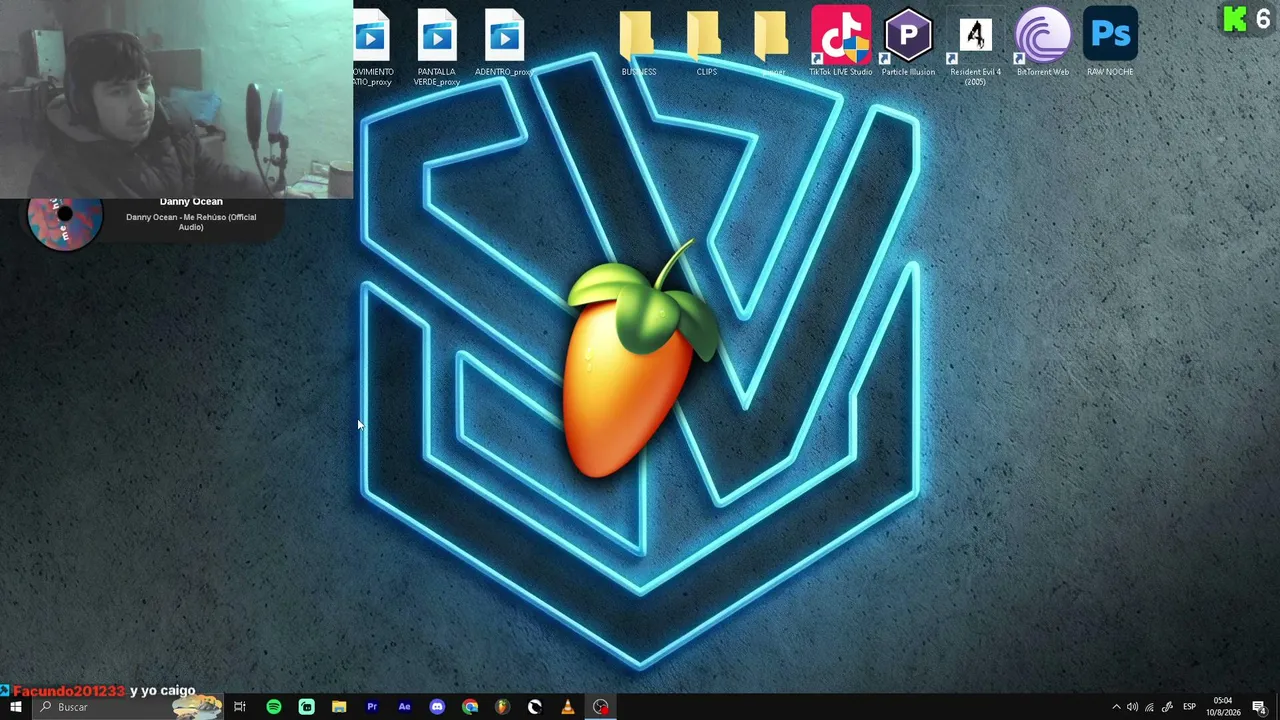Select the Resident Evil 4 (2005) shortcut
Screen dimensions: 1280x720
pos(975,46)
